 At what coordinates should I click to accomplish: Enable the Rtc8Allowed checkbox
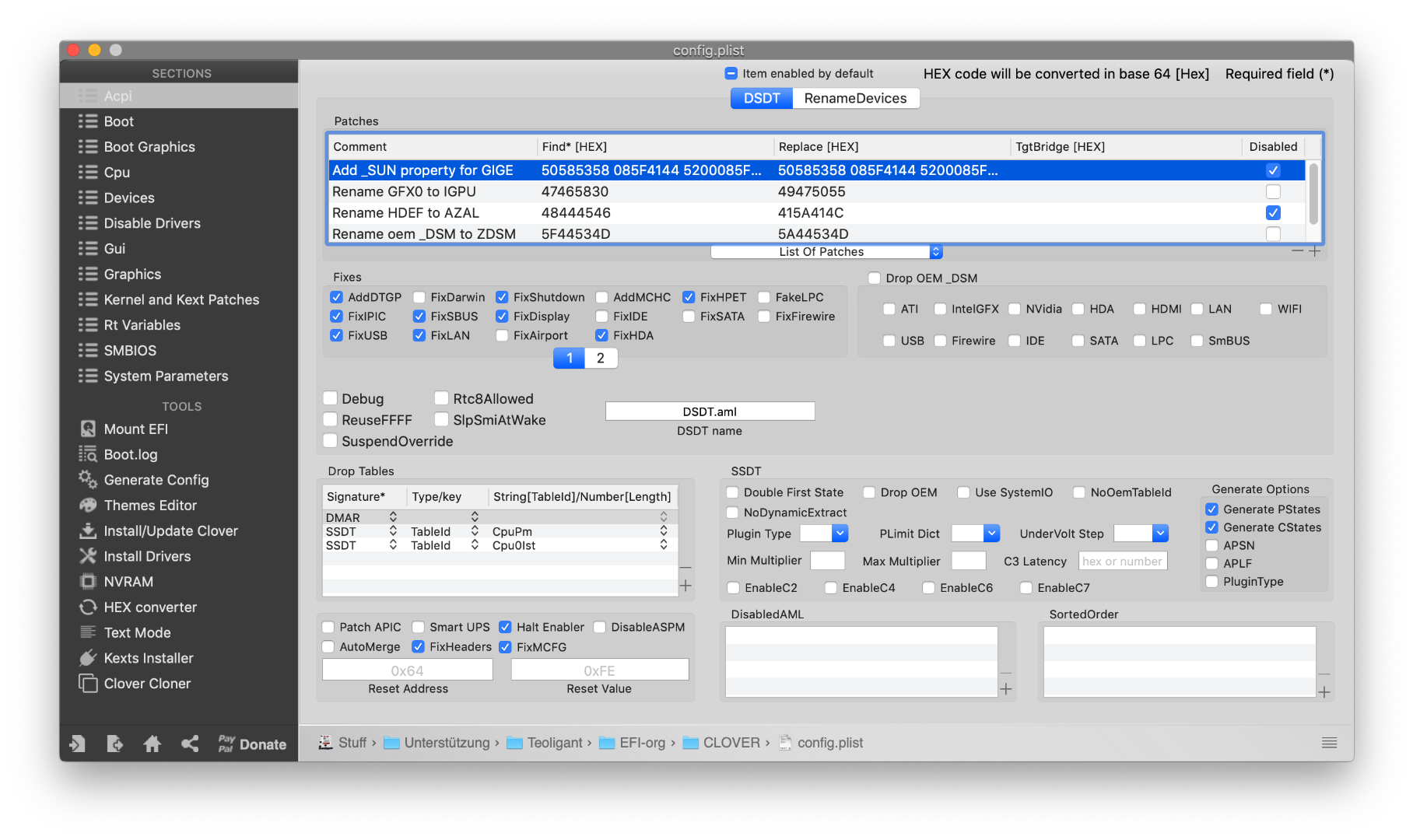coord(442,398)
